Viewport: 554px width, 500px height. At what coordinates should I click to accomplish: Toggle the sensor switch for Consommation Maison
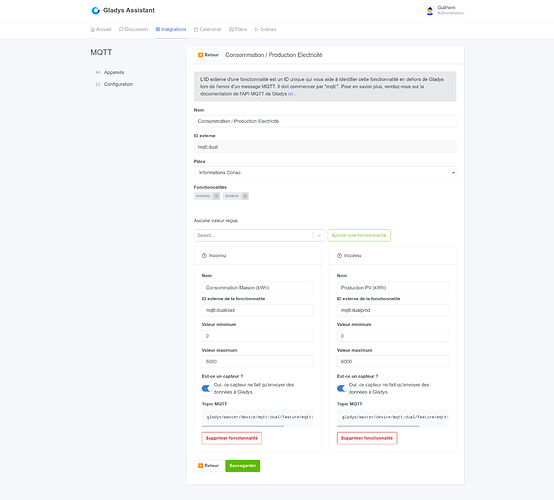[x=207, y=388]
